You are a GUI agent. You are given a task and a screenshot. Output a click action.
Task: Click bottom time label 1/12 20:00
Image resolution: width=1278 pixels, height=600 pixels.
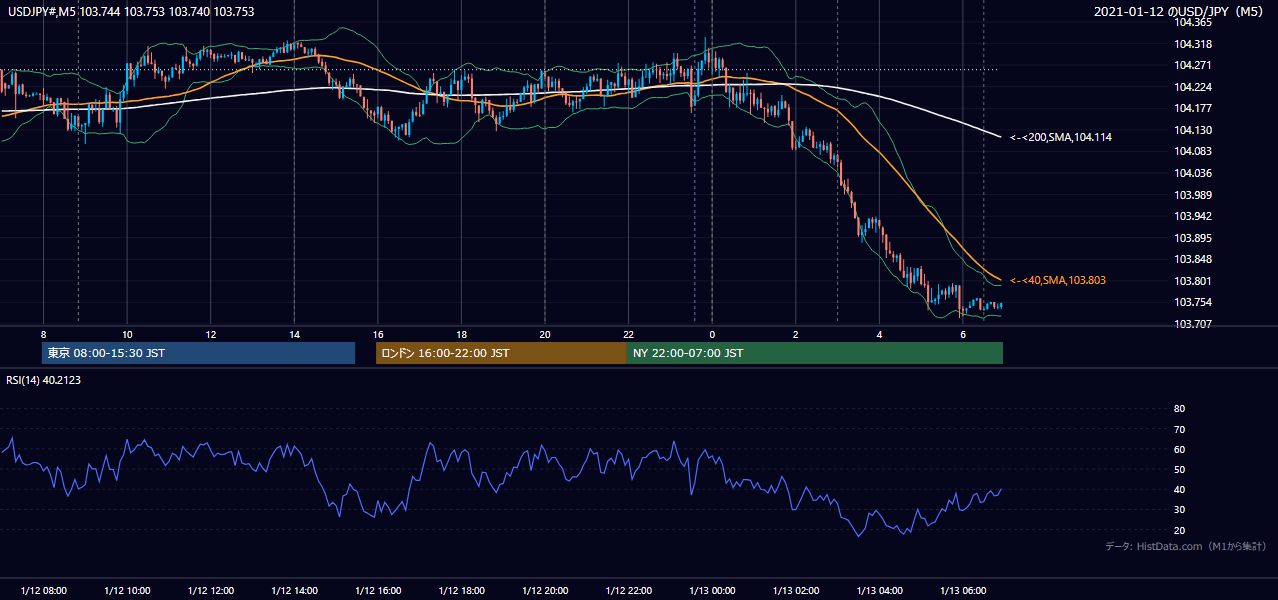545,591
